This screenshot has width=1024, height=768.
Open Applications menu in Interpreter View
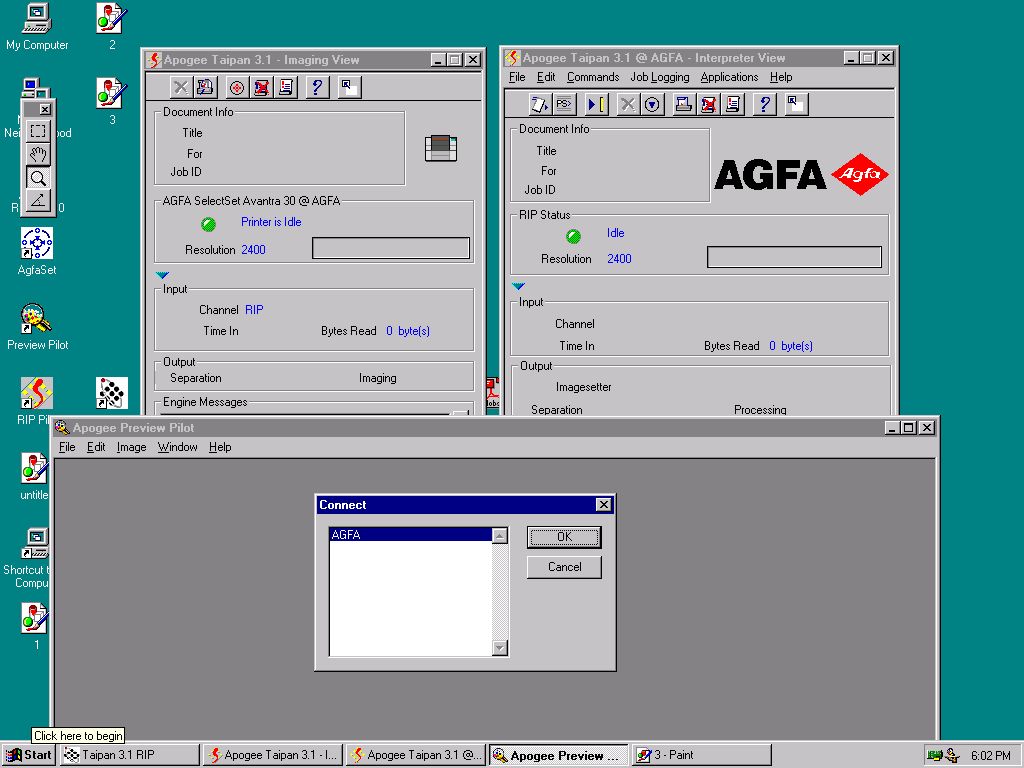(x=729, y=77)
